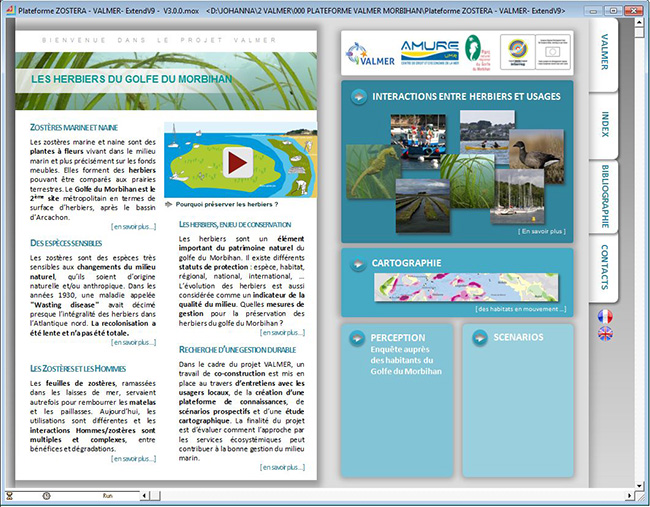Viewport: 650px width, 507px height.
Task: Click Les herbiers du Golfe du Morbihan banner title
Action: coord(131,79)
